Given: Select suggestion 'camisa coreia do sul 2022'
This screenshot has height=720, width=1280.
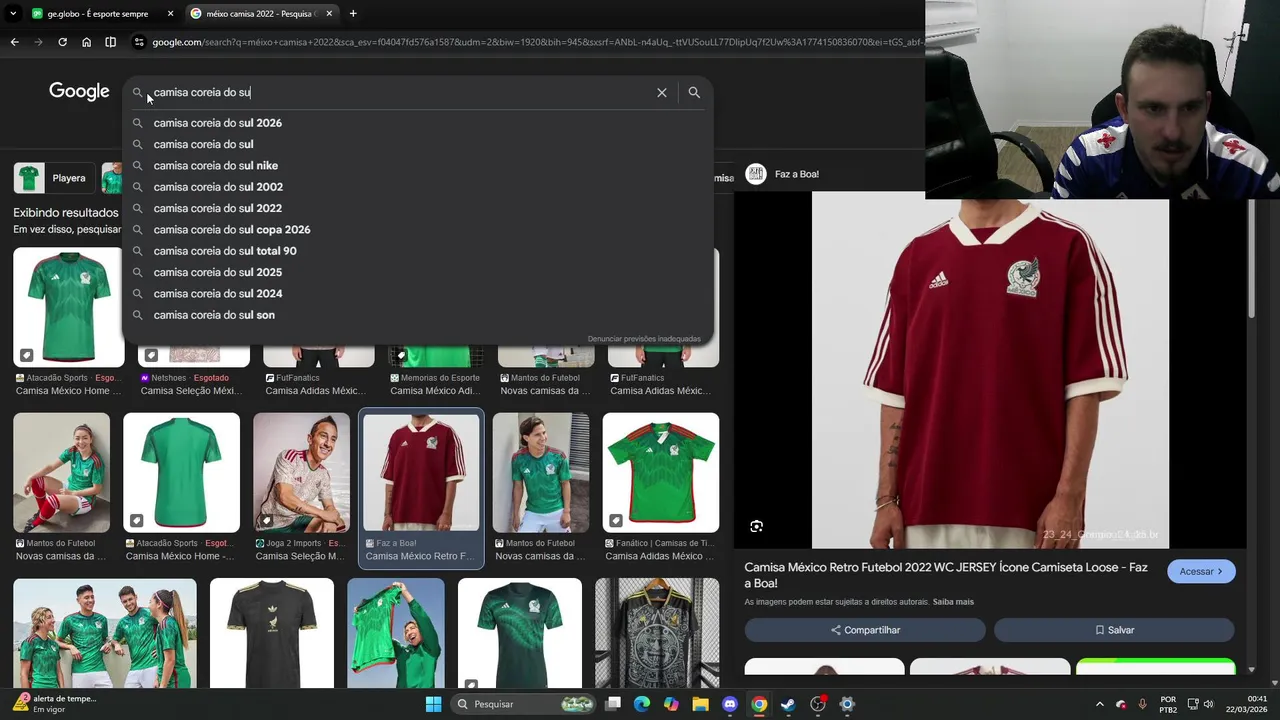Looking at the screenshot, I should [418, 208].
